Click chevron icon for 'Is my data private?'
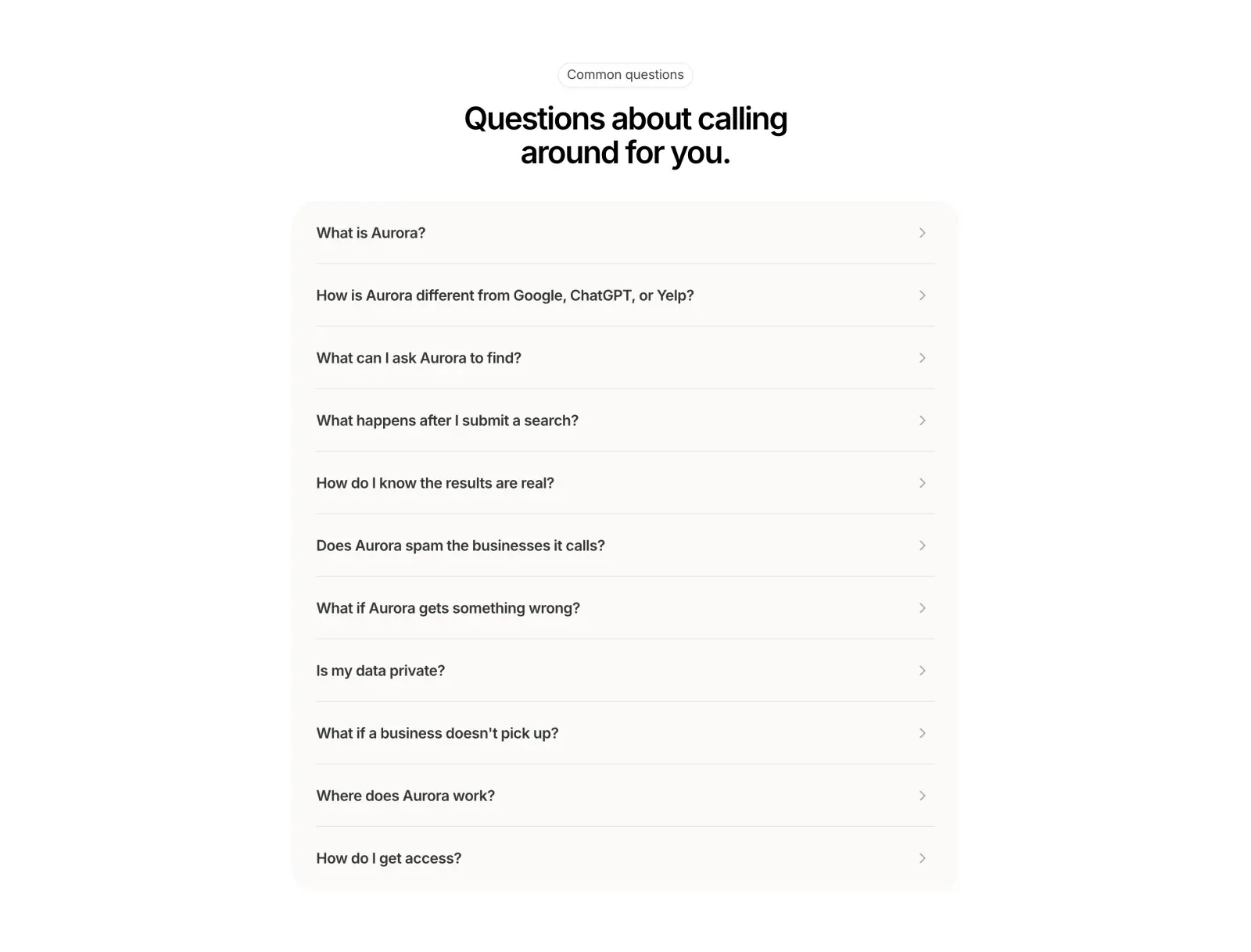Screen dimensions: 1251x952 (922, 671)
